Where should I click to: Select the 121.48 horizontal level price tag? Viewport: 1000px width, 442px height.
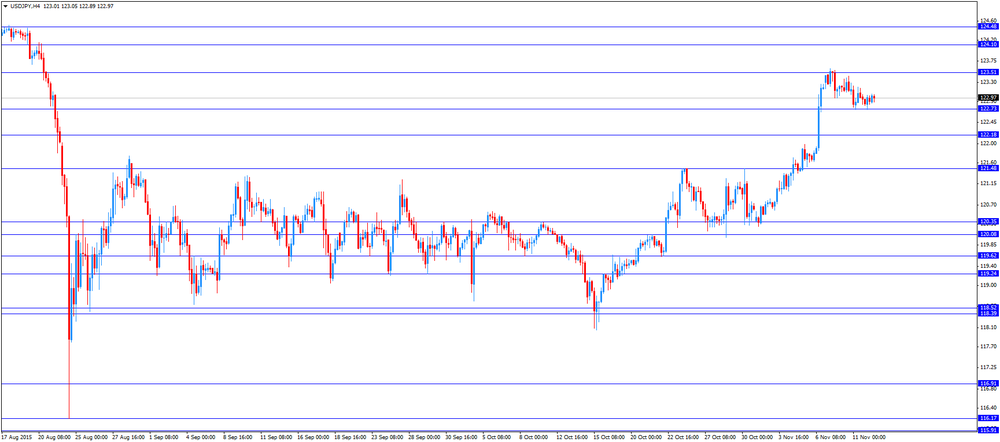[989, 168]
